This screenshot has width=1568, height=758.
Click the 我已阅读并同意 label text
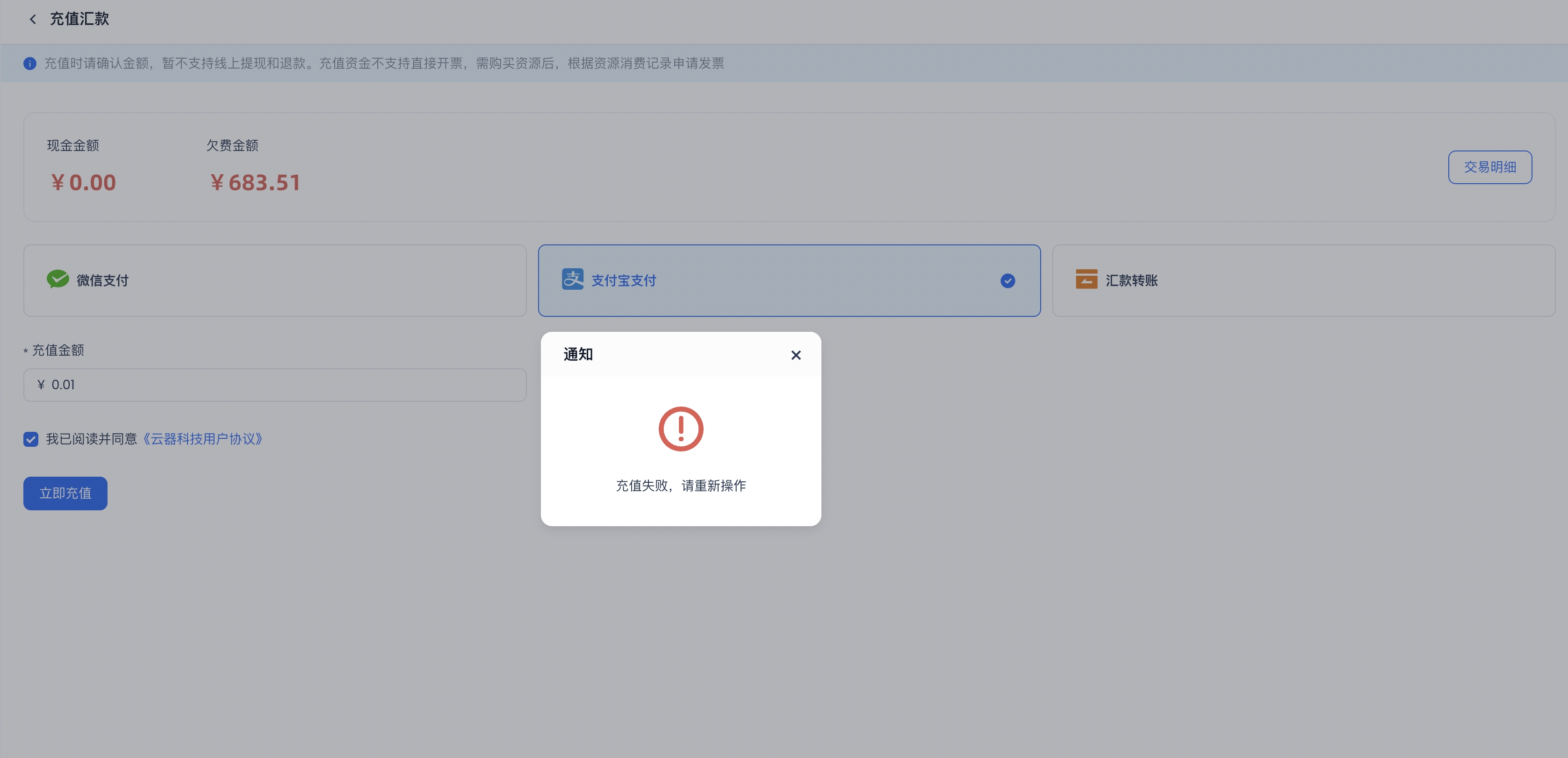pos(92,439)
